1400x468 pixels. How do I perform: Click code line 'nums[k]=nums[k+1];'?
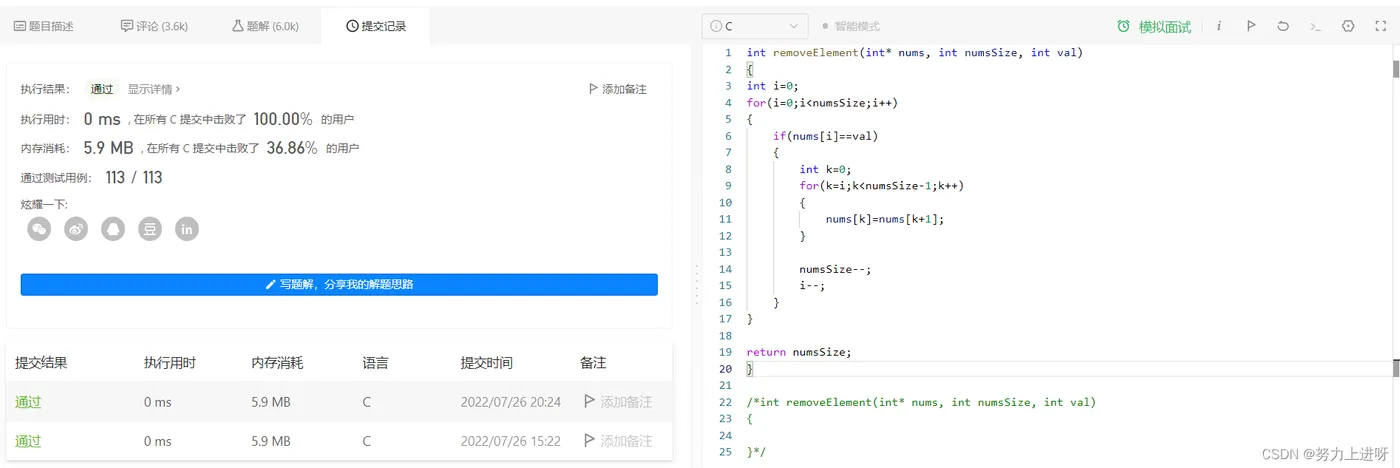[885, 219]
